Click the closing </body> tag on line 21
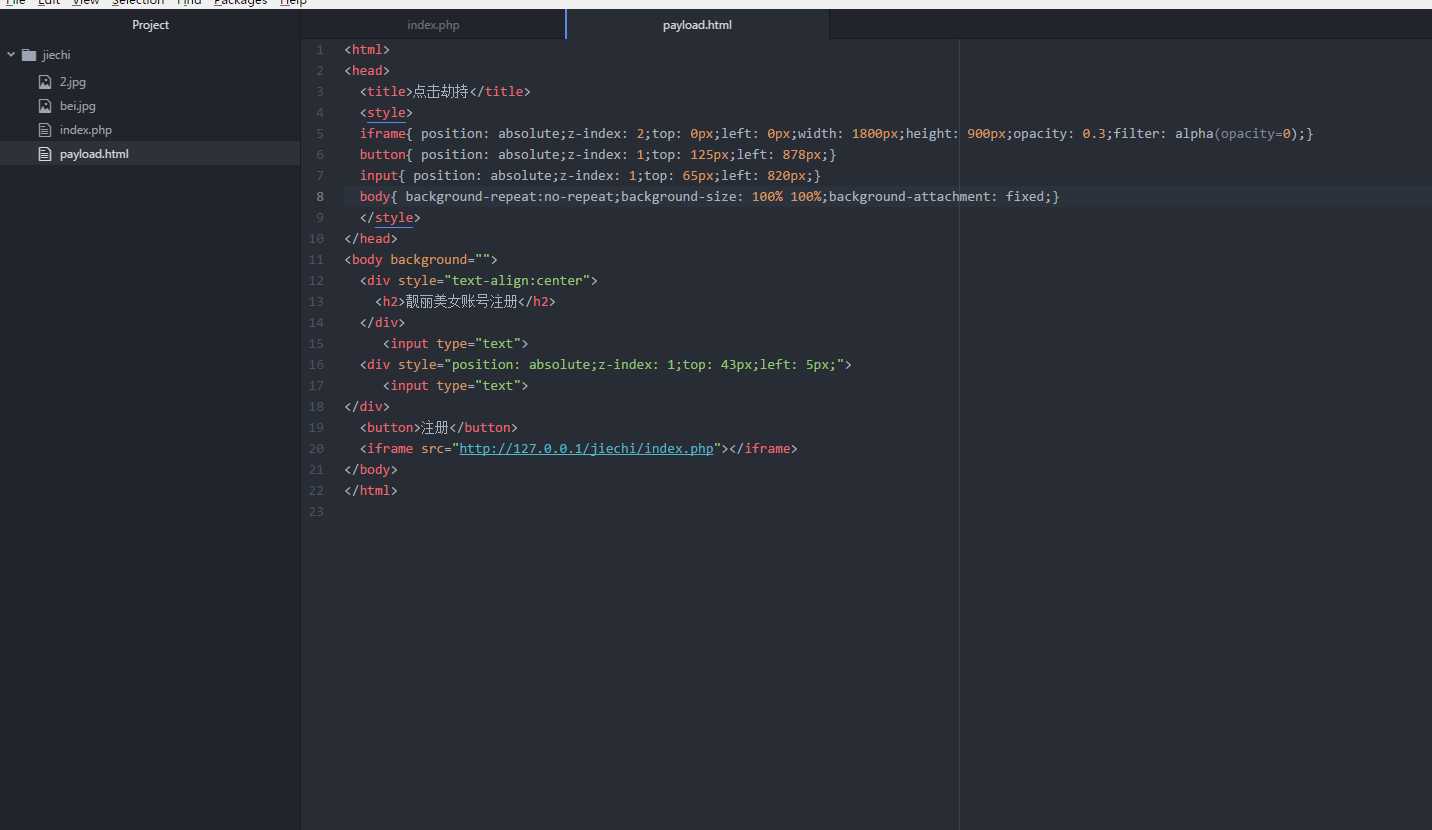1432x830 pixels. [371, 470]
